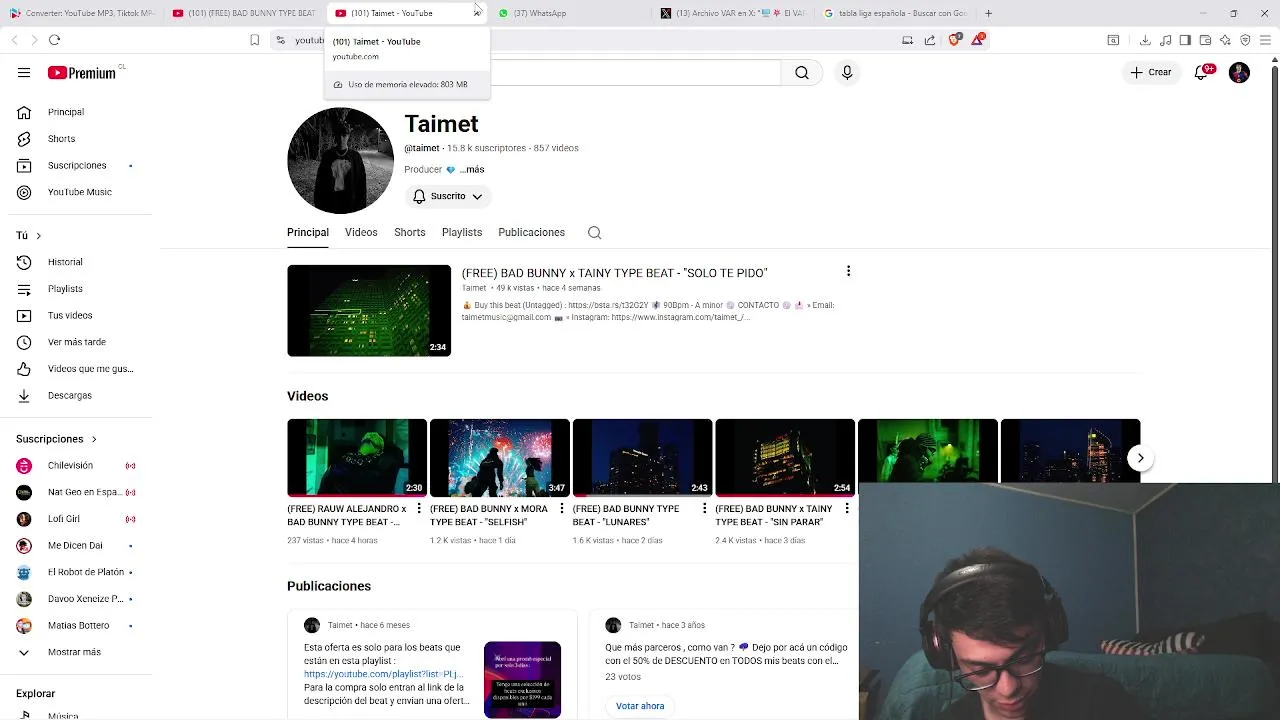
Task: Open Nat Geo en Español subscription
Action: click(85, 492)
